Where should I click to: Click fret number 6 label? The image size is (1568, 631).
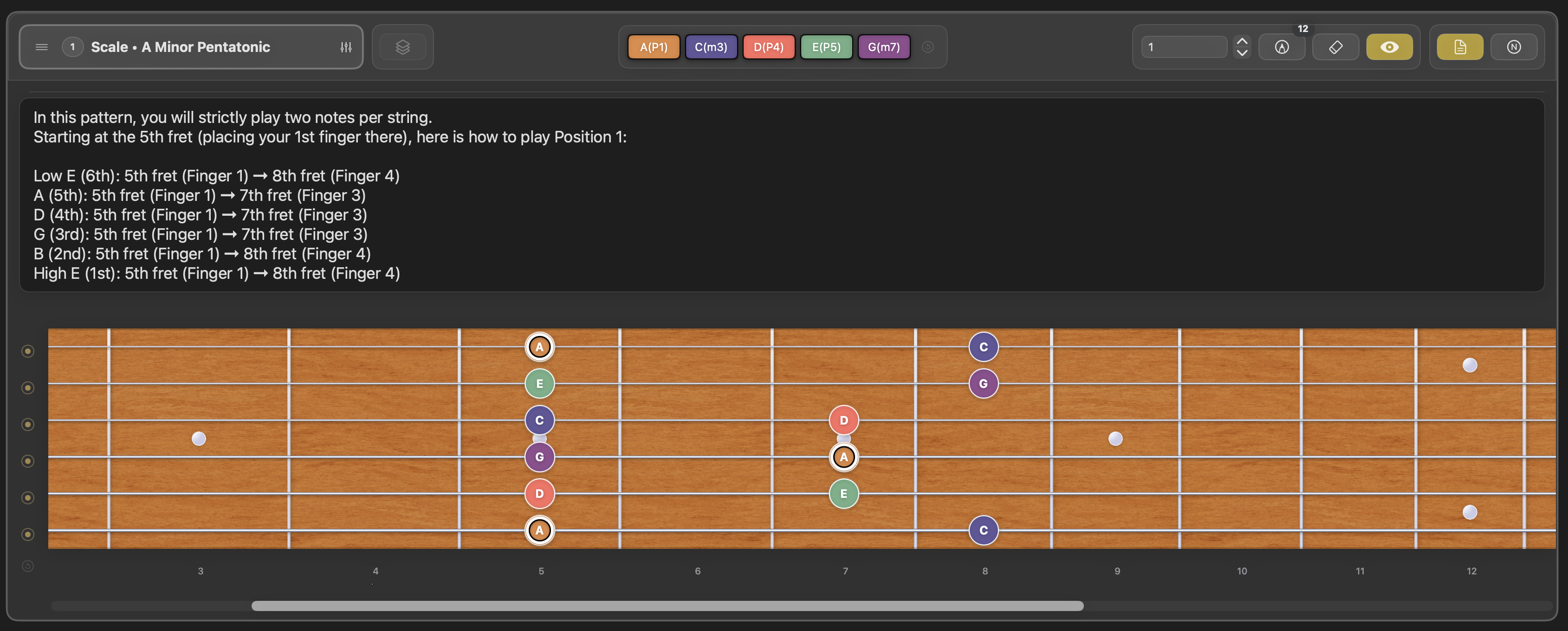click(698, 571)
